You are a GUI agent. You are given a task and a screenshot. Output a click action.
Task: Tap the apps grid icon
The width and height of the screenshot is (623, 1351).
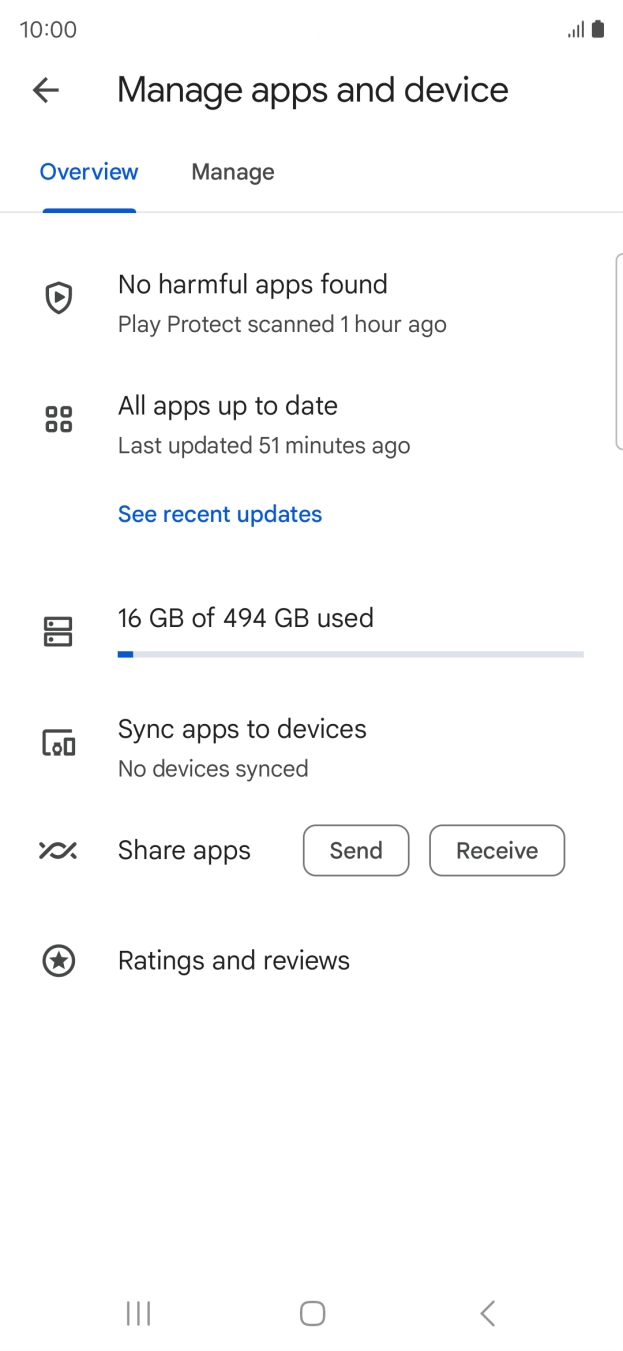[59, 419]
